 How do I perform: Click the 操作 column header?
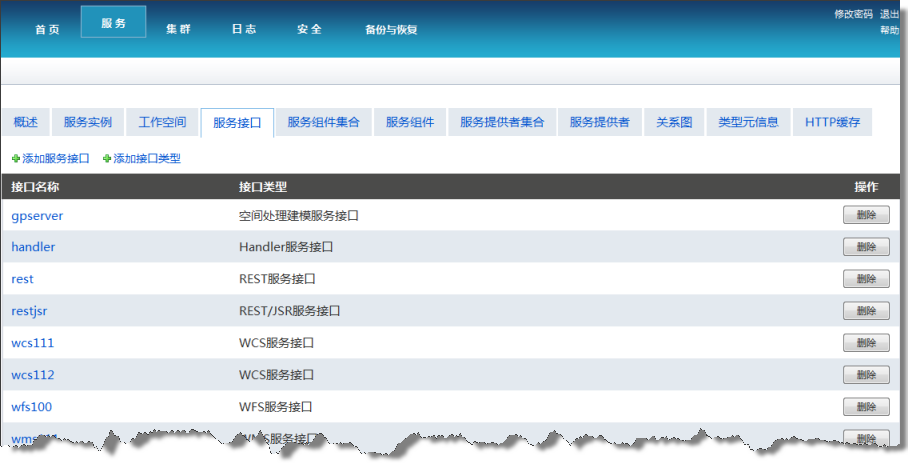[866, 187]
